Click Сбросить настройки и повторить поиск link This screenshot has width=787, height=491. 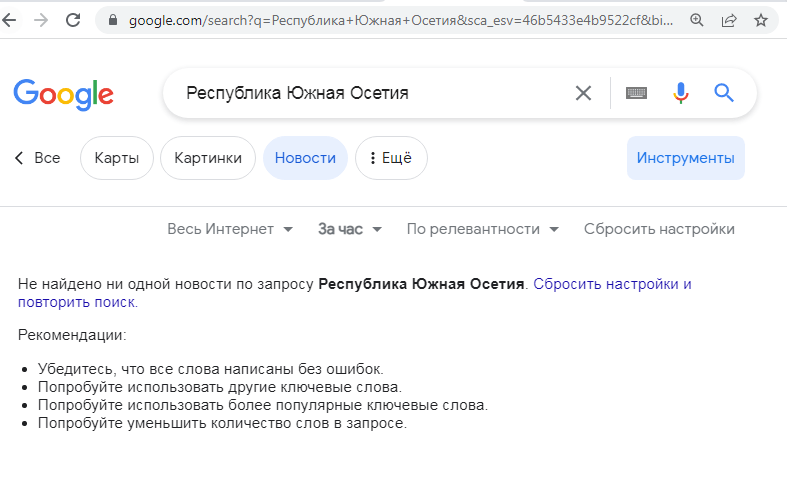tap(612, 284)
